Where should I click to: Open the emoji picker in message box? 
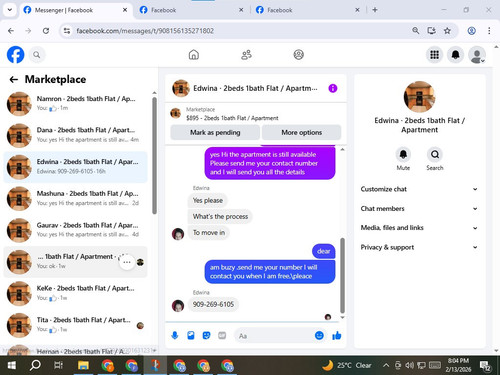pyautogui.click(x=319, y=335)
